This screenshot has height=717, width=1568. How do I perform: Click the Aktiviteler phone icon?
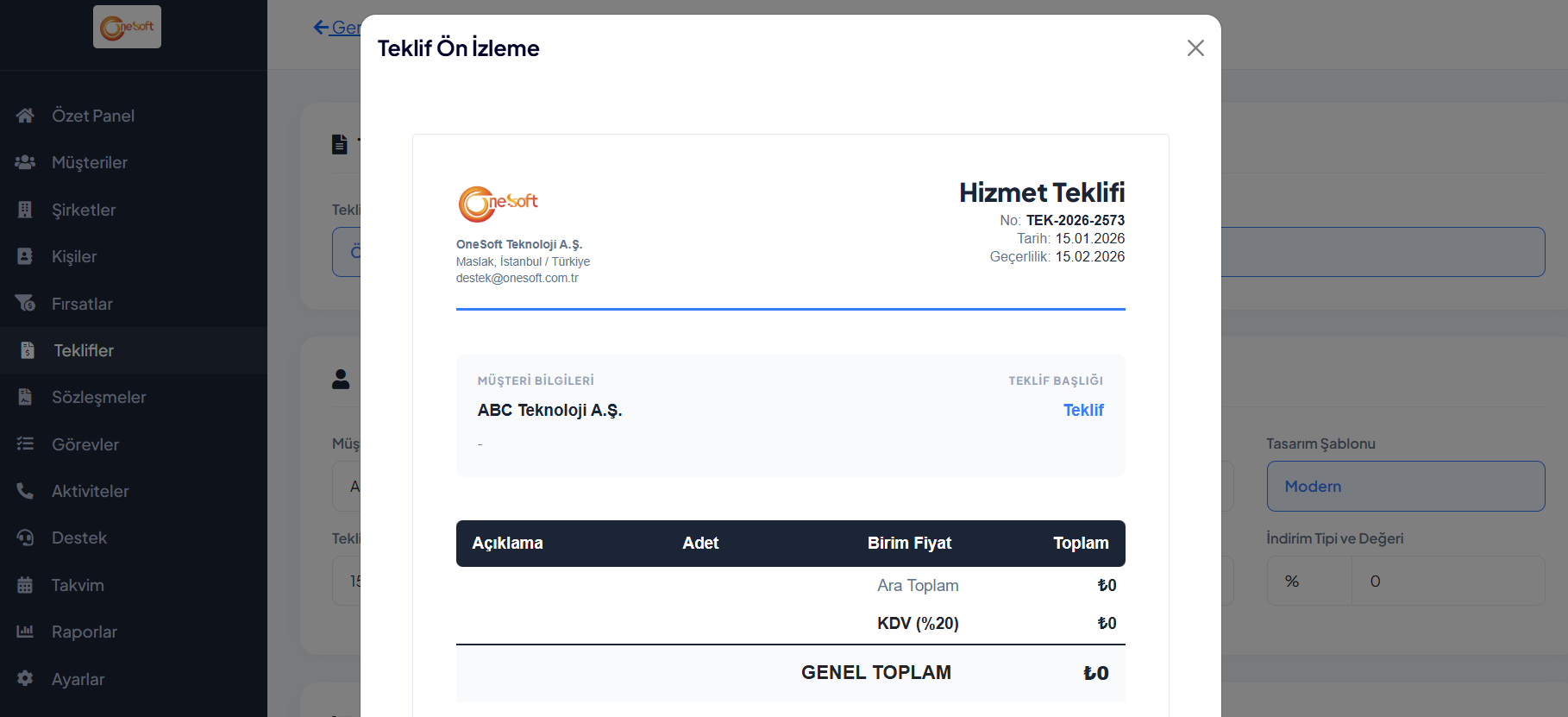(25, 491)
